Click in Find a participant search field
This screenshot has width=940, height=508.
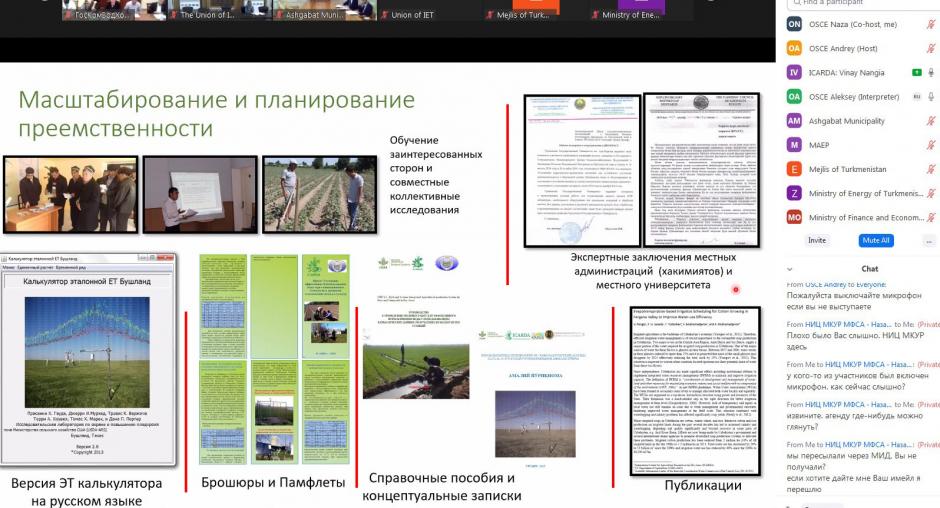click(863, 3)
